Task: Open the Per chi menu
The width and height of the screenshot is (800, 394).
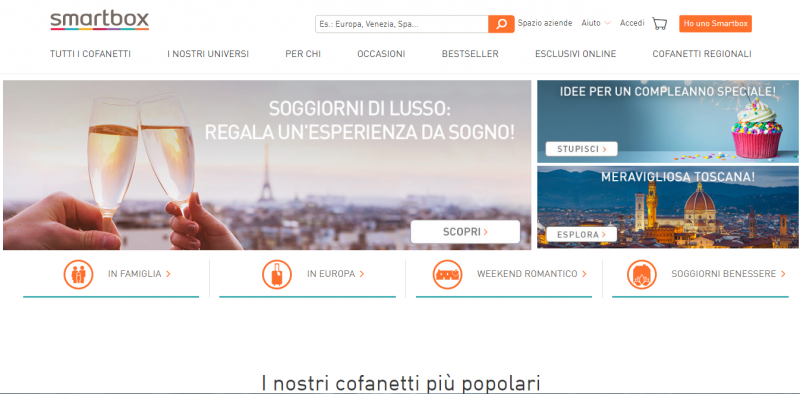Action: point(303,54)
